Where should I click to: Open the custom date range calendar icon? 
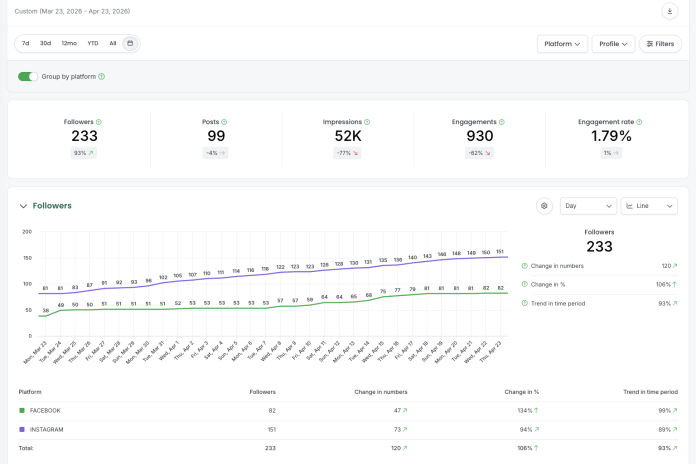(x=130, y=43)
